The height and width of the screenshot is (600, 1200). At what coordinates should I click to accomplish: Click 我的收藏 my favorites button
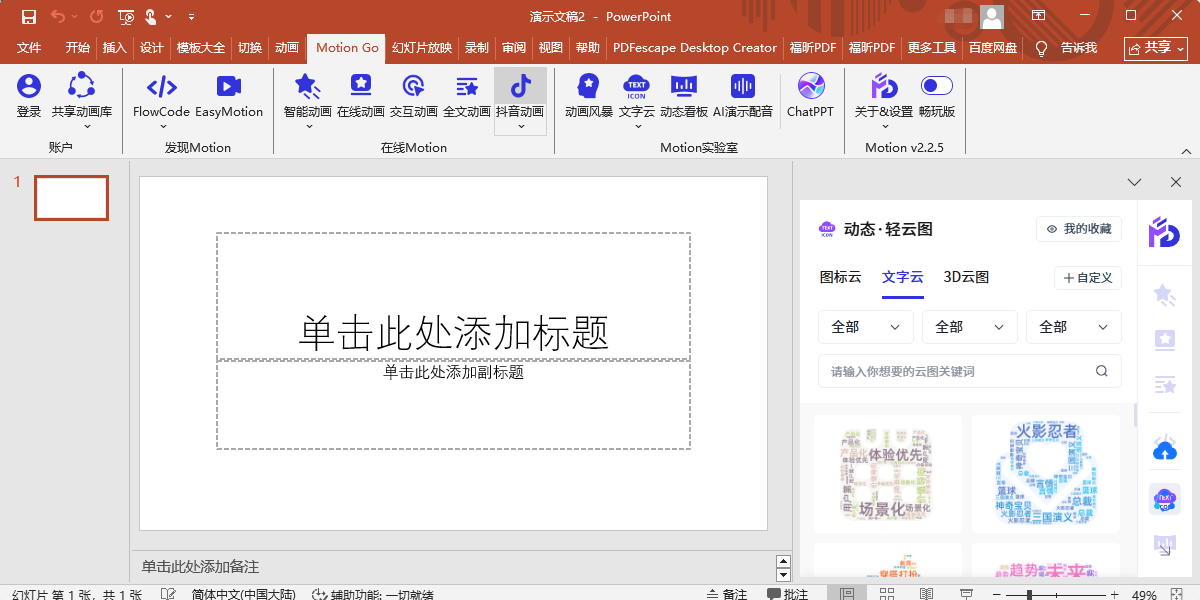click(1078, 229)
